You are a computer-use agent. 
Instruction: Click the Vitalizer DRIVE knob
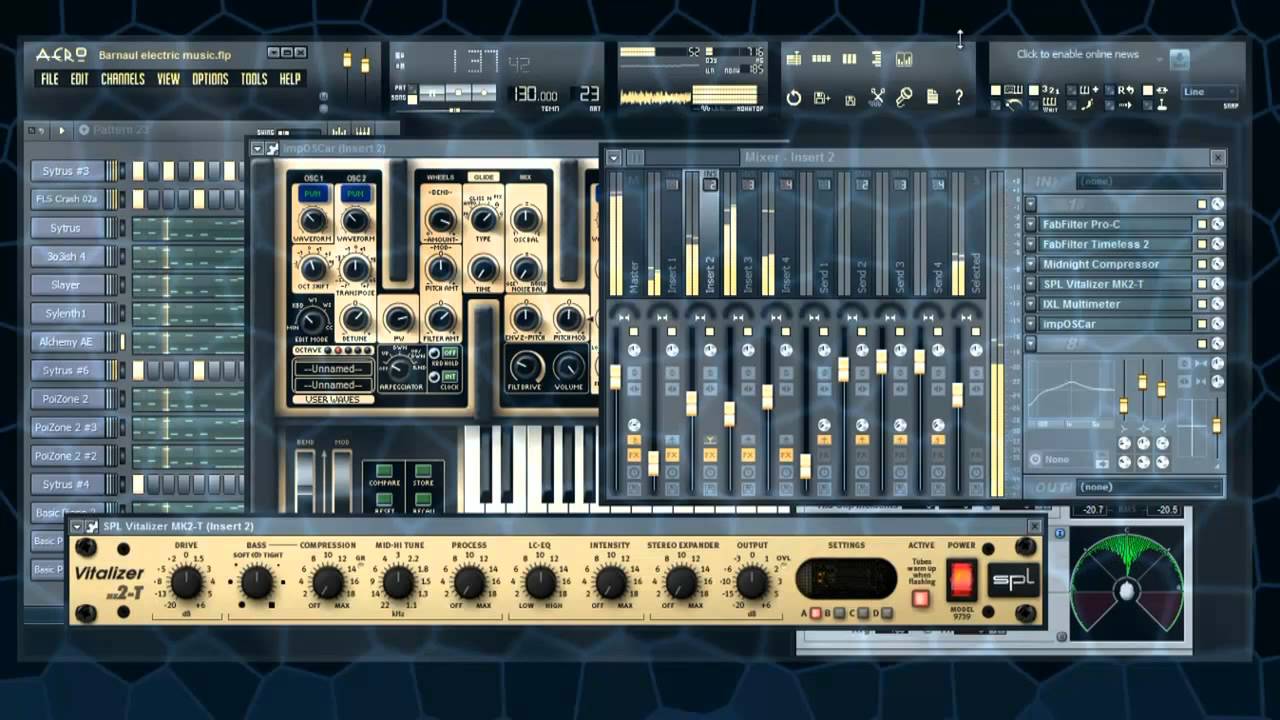click(186, 581)
